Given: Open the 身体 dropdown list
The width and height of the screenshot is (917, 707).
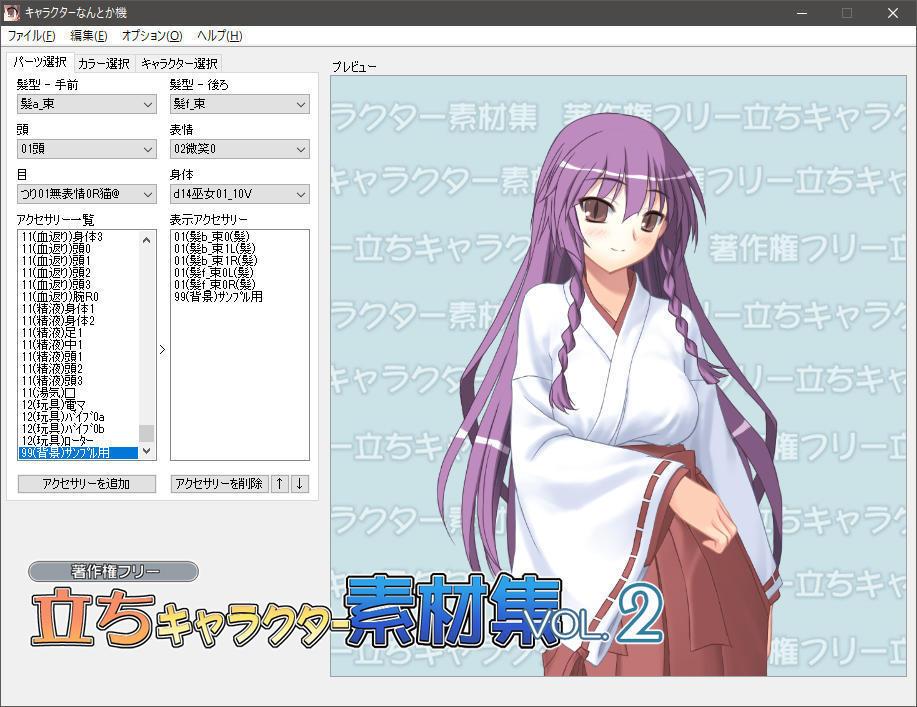Looking at the screenshot, I should coord(239,194).
